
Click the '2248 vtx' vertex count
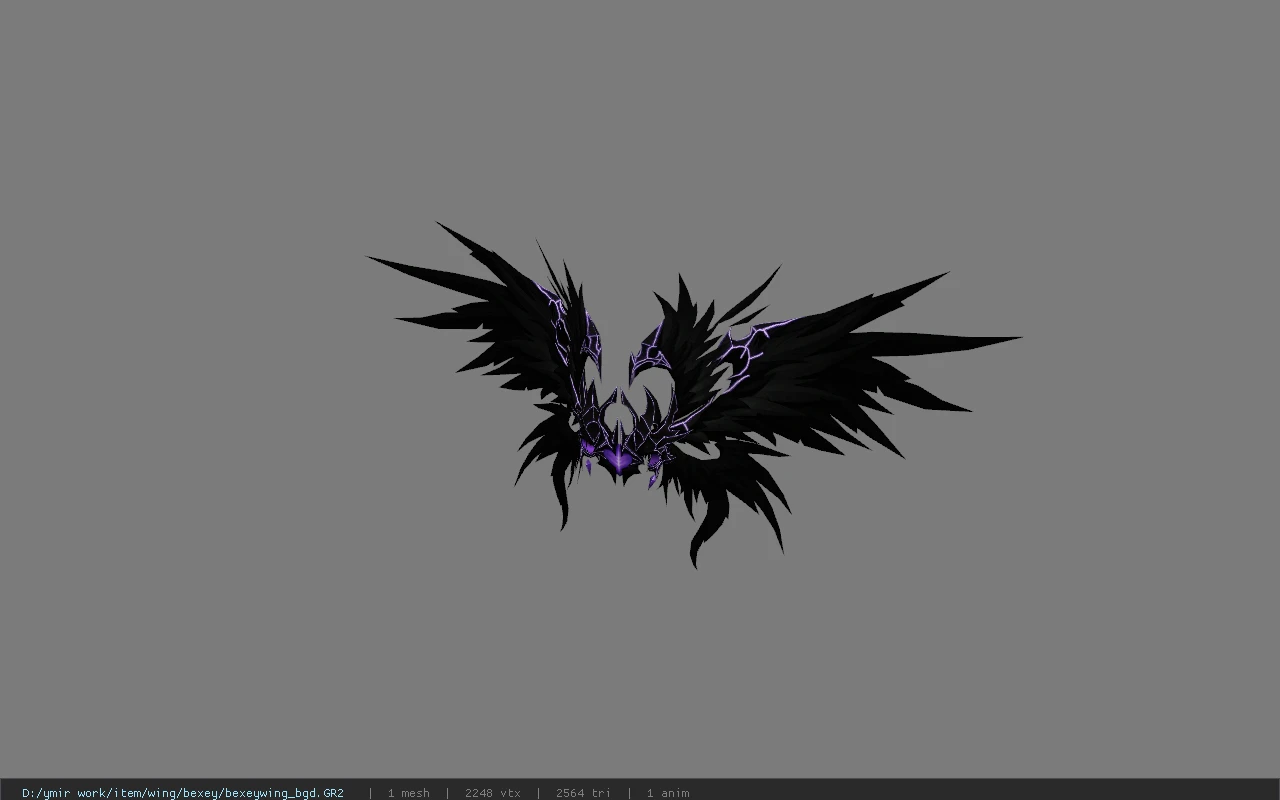492,793
